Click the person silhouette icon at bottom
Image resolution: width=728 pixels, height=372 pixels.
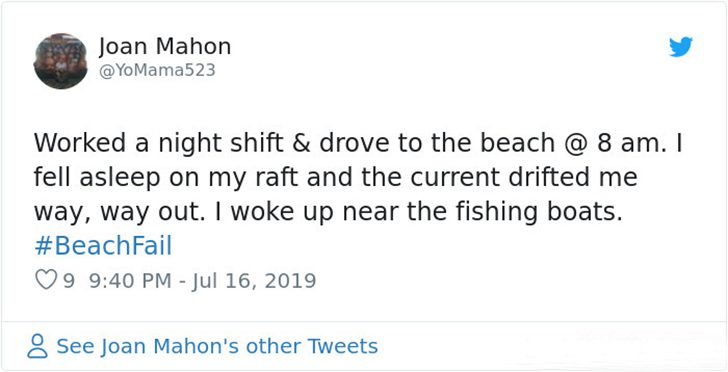tap(37, 346)
